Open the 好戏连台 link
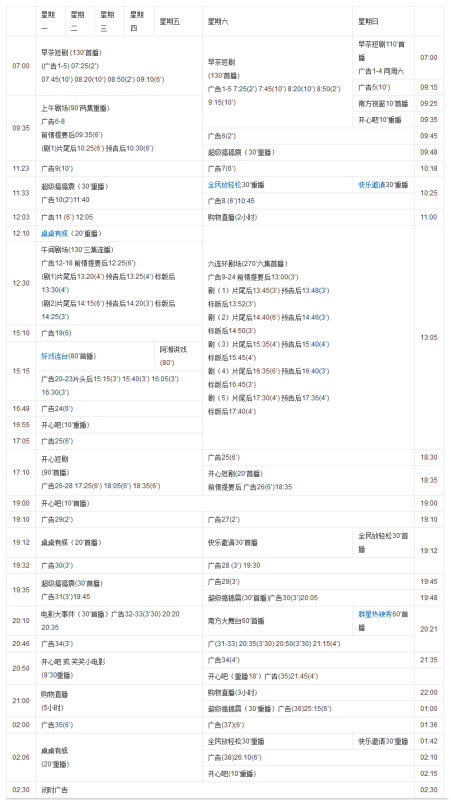451x800 pixels. click(55, 356)
